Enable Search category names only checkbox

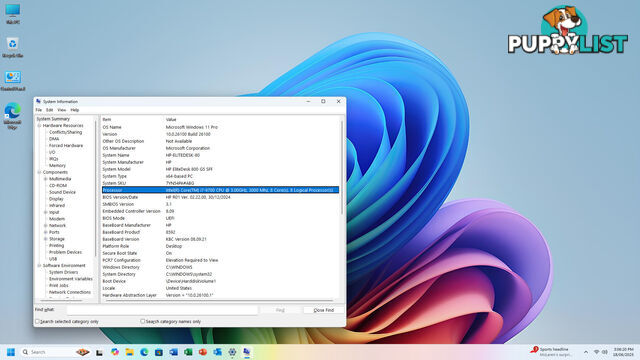(142, 322)
